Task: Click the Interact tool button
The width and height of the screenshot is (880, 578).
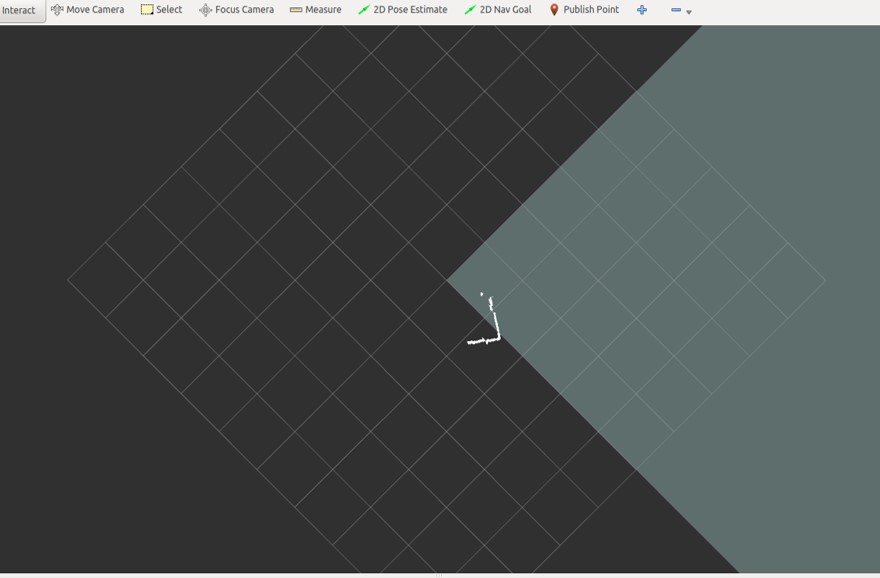Action: coord(20,11)
